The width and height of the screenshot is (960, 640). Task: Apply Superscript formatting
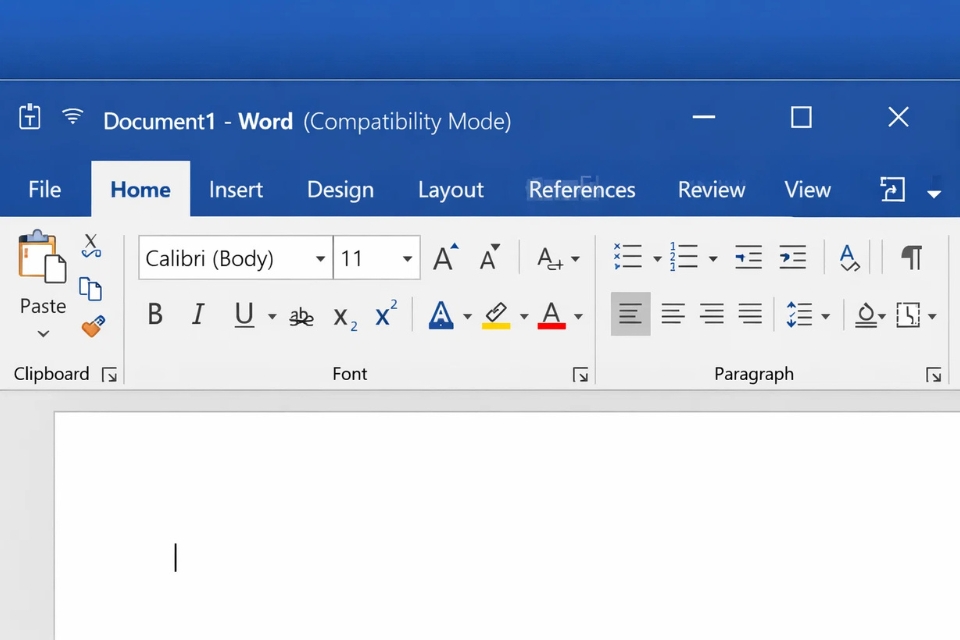pyautogui.click(x=385, y=315)
